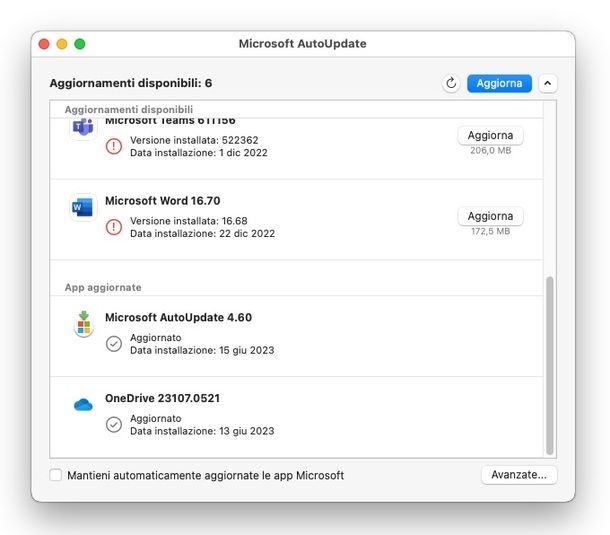Select the OneDrive 23107.0521 title

pos(163,398)
